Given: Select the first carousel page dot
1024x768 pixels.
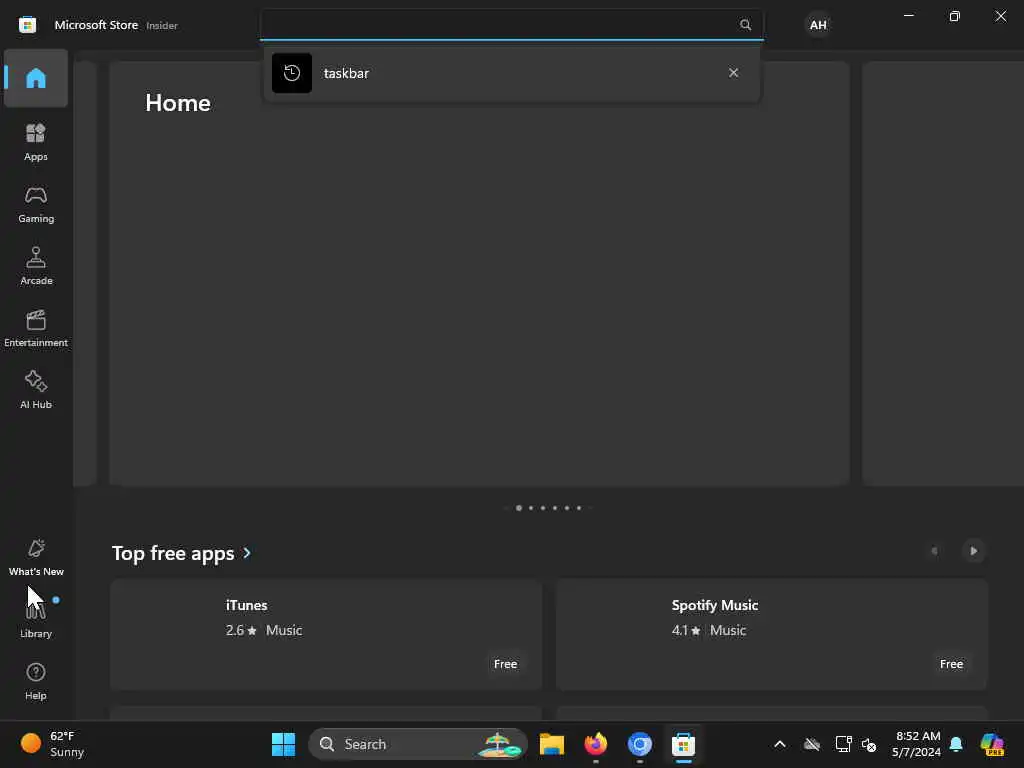Looking at the screenshot, I should pos(519,508).
